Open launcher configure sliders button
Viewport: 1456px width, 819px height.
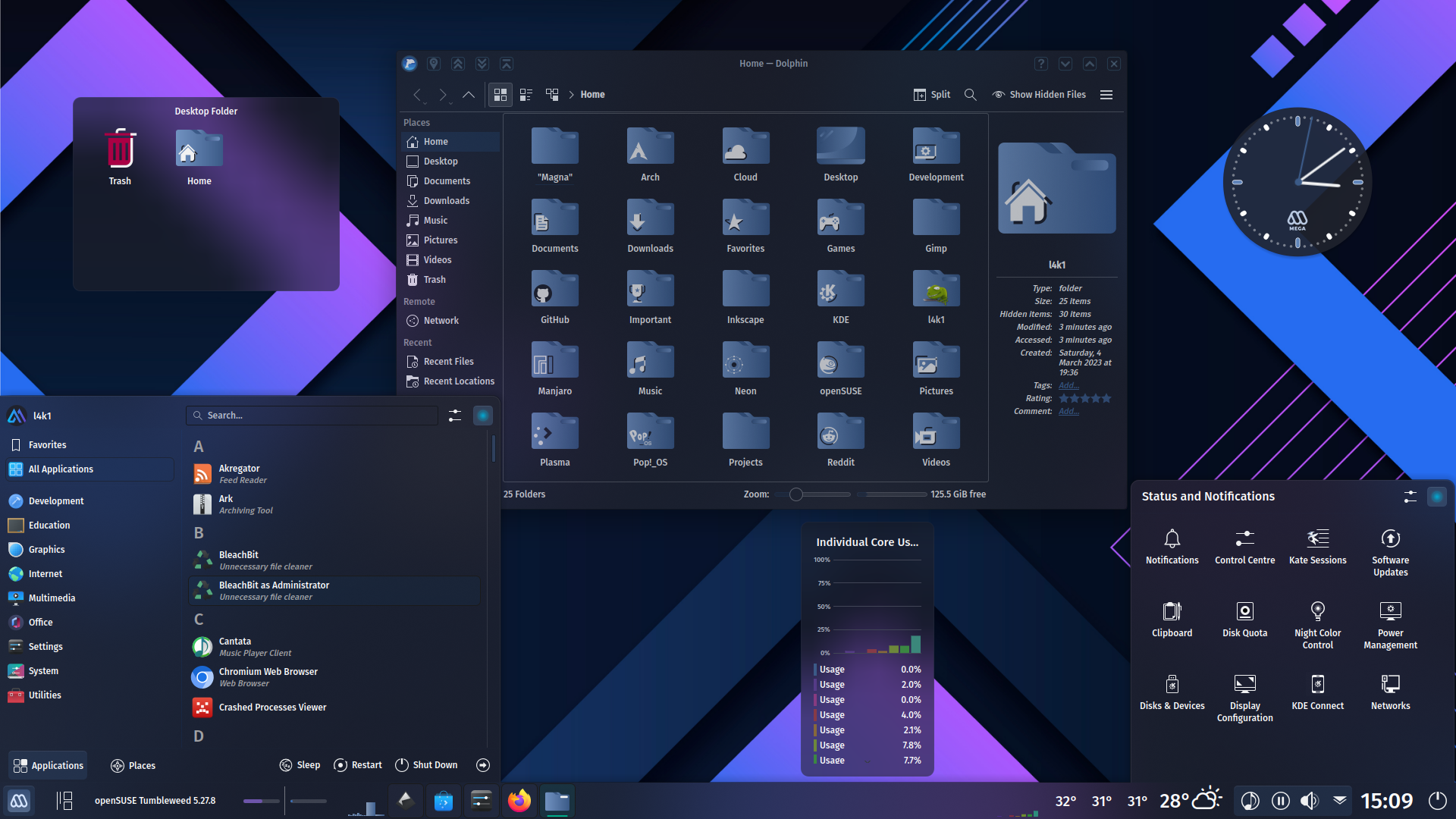pos(455,416)
